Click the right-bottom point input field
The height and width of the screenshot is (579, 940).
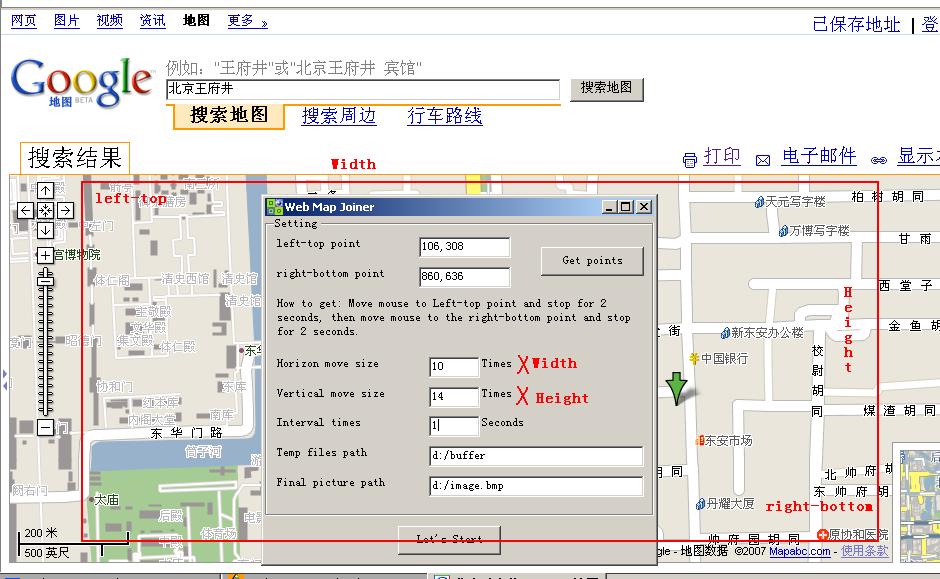pos(465,276)
